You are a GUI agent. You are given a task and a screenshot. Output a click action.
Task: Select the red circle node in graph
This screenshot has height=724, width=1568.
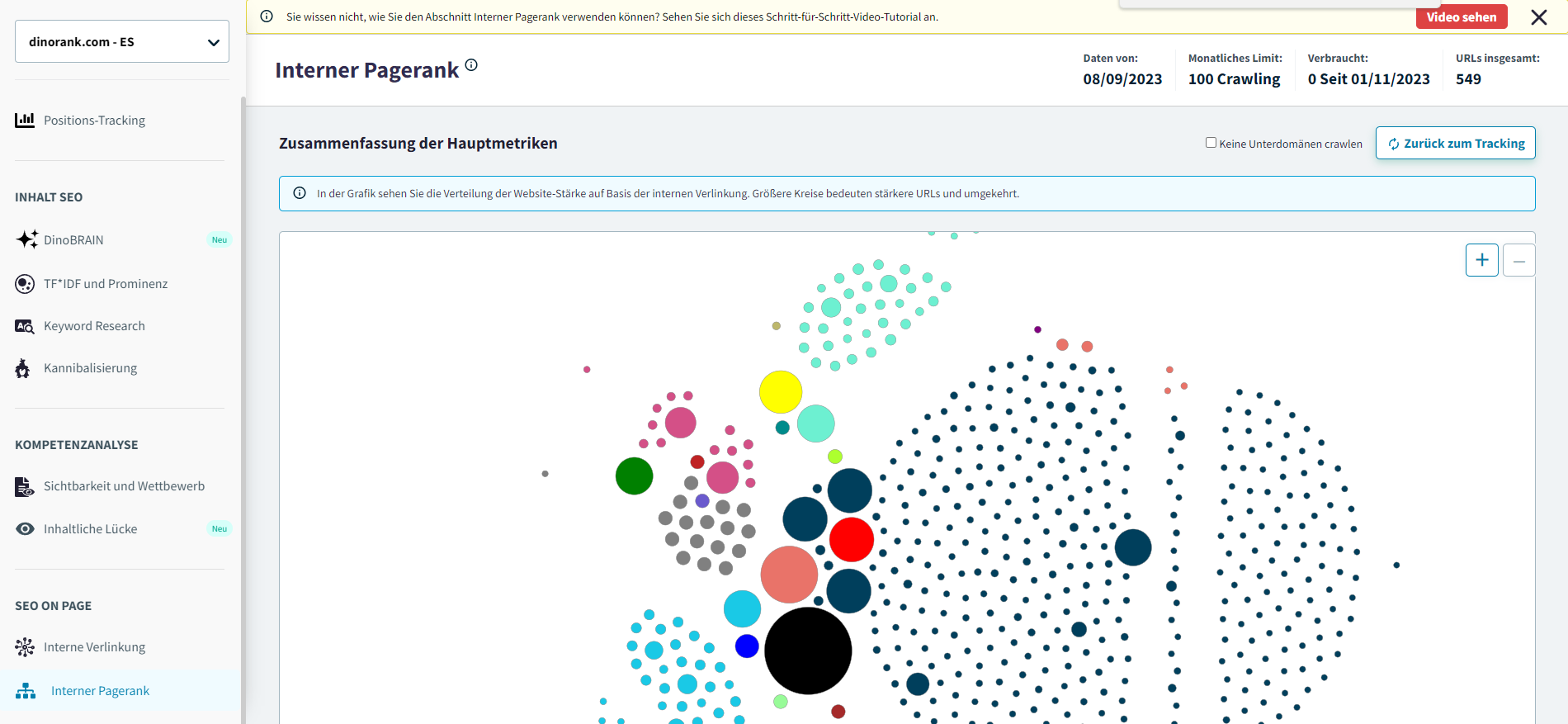click(x=851, y=540)
